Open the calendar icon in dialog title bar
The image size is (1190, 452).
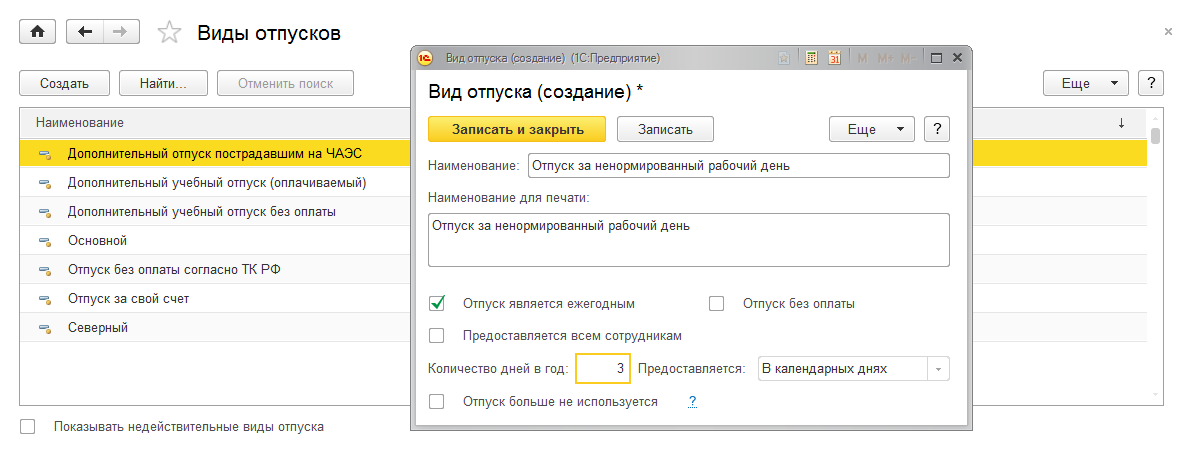coord(835,58)
